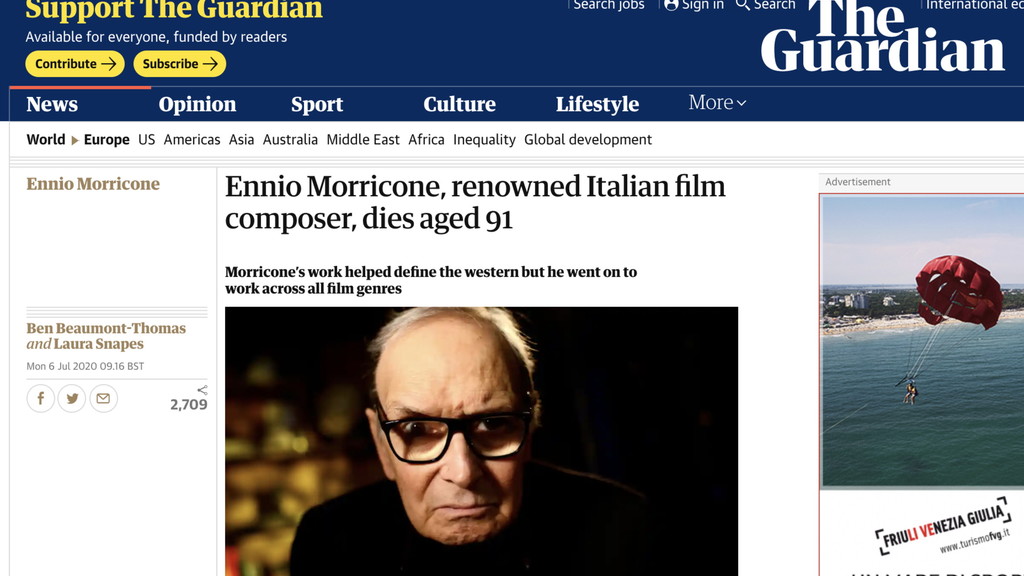This screenshot has height=576, width=1024.
Task: Share article via Twitter icon
Action: (72, 398)
